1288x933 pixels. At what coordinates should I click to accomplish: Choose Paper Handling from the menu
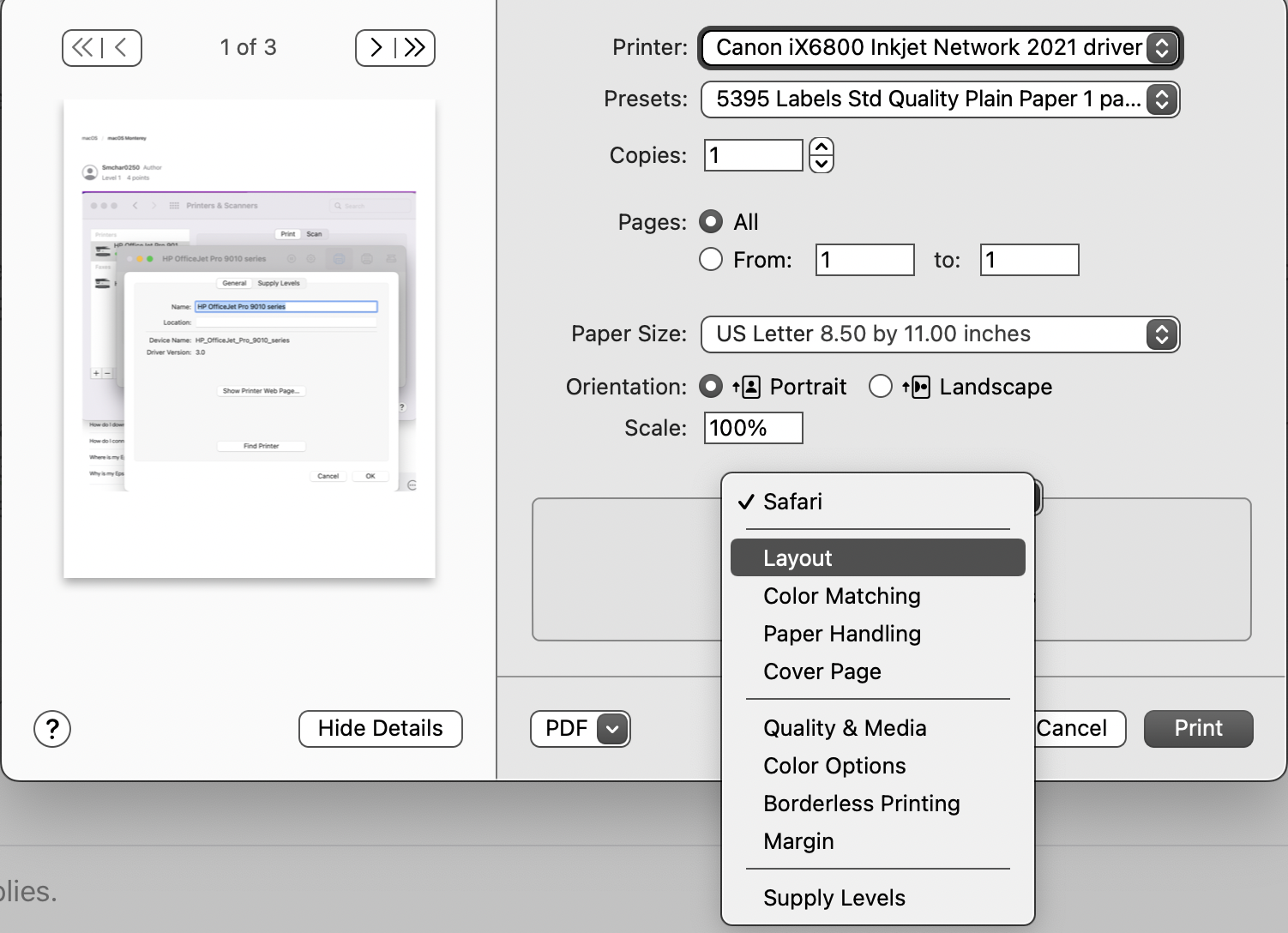pyautogui.click(x=878, y=634)
